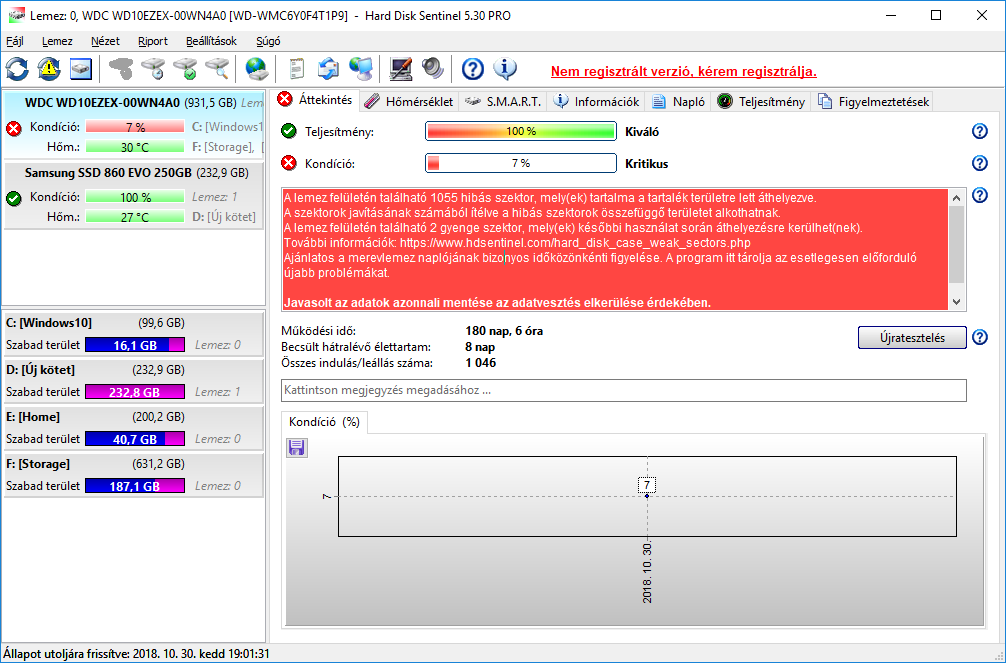
Task: Click the blue question mark help toolbar icon
Action: 473,69
